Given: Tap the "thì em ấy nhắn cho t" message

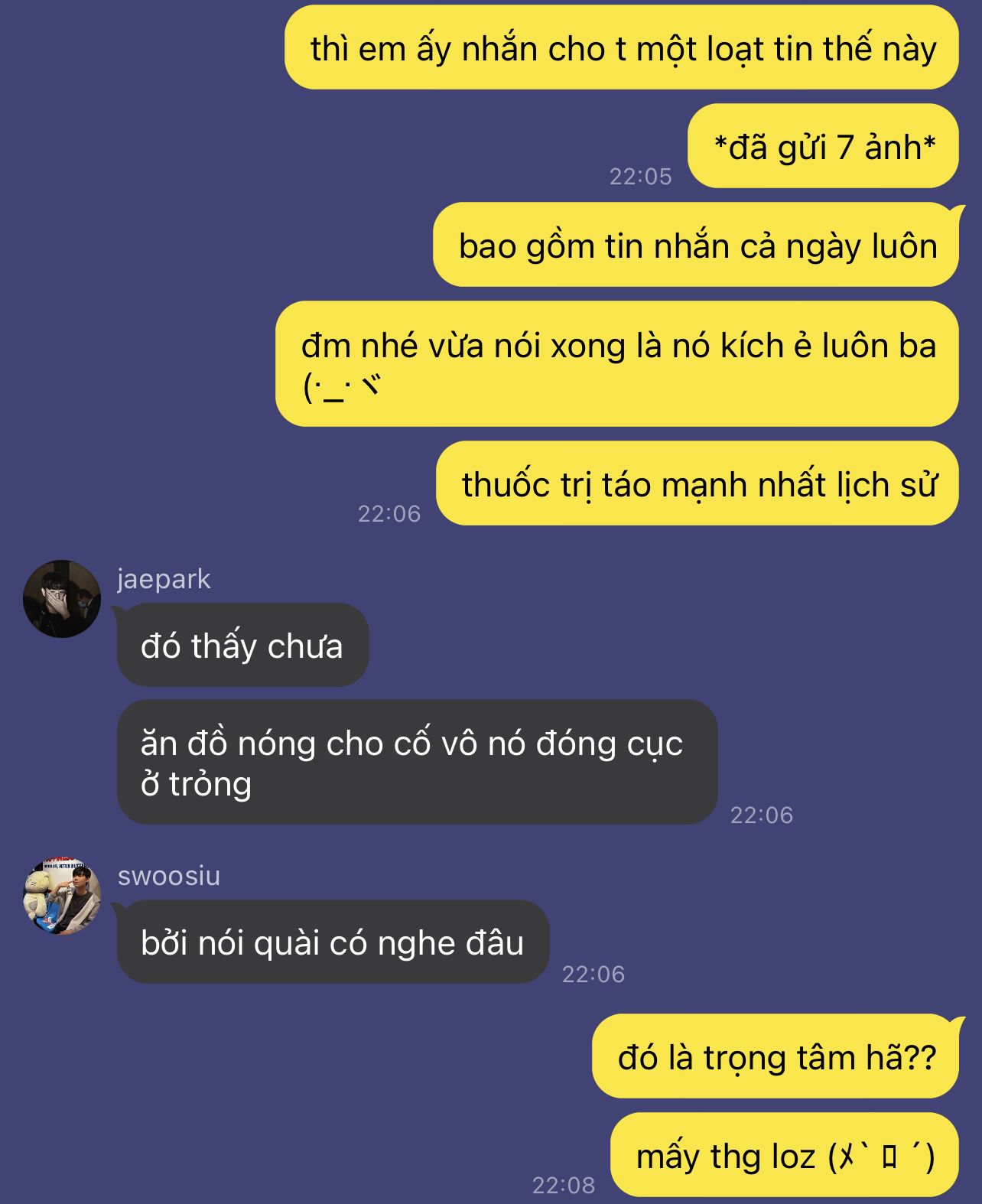Looking at the screenshot, I should click(622, 47).
